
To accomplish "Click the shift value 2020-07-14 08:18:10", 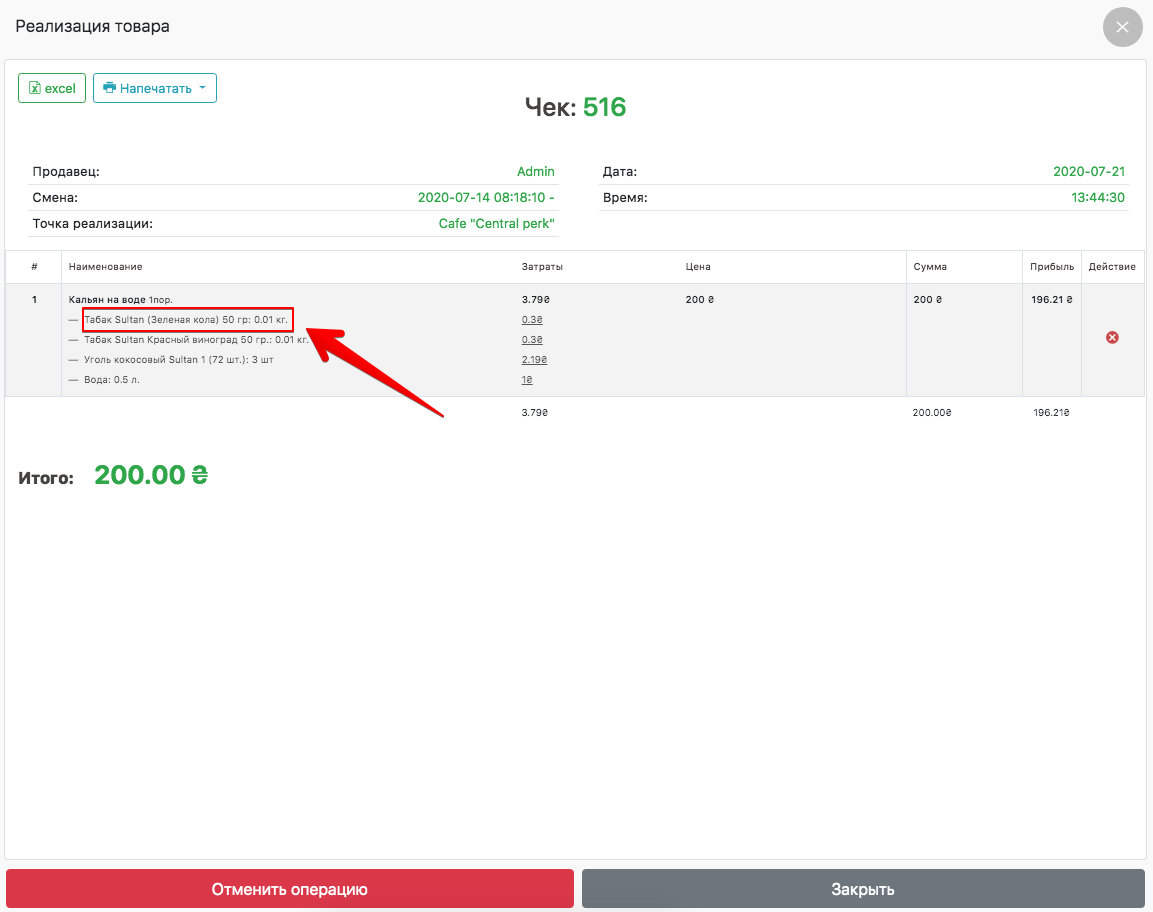I will coord(485,198).
